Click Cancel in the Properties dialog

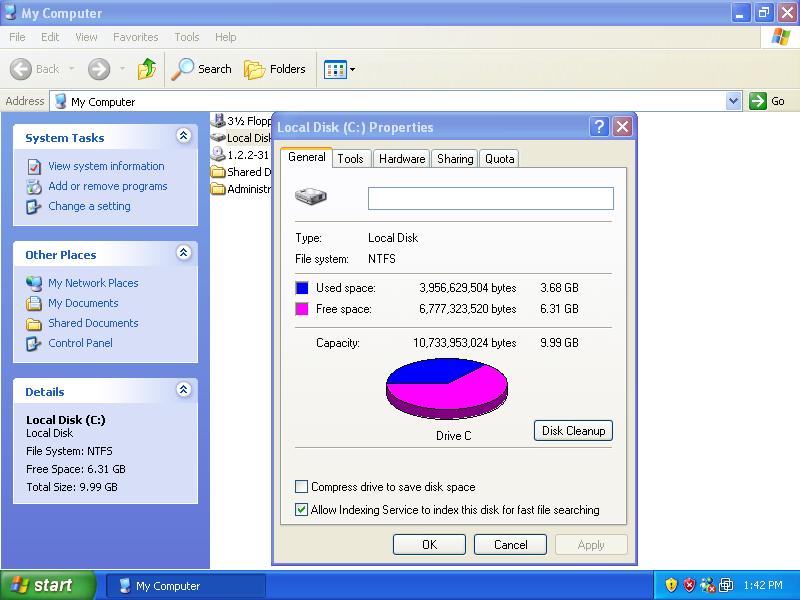[x=510, y=545]
